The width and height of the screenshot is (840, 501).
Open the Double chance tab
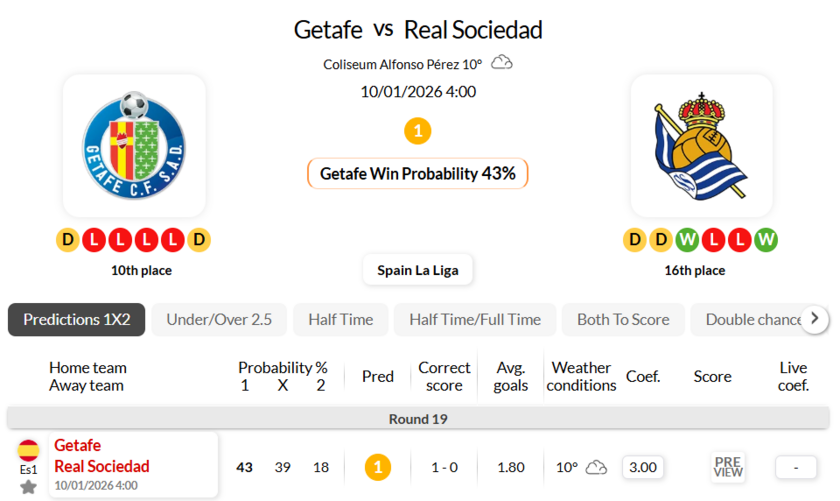tap(753, 320)
